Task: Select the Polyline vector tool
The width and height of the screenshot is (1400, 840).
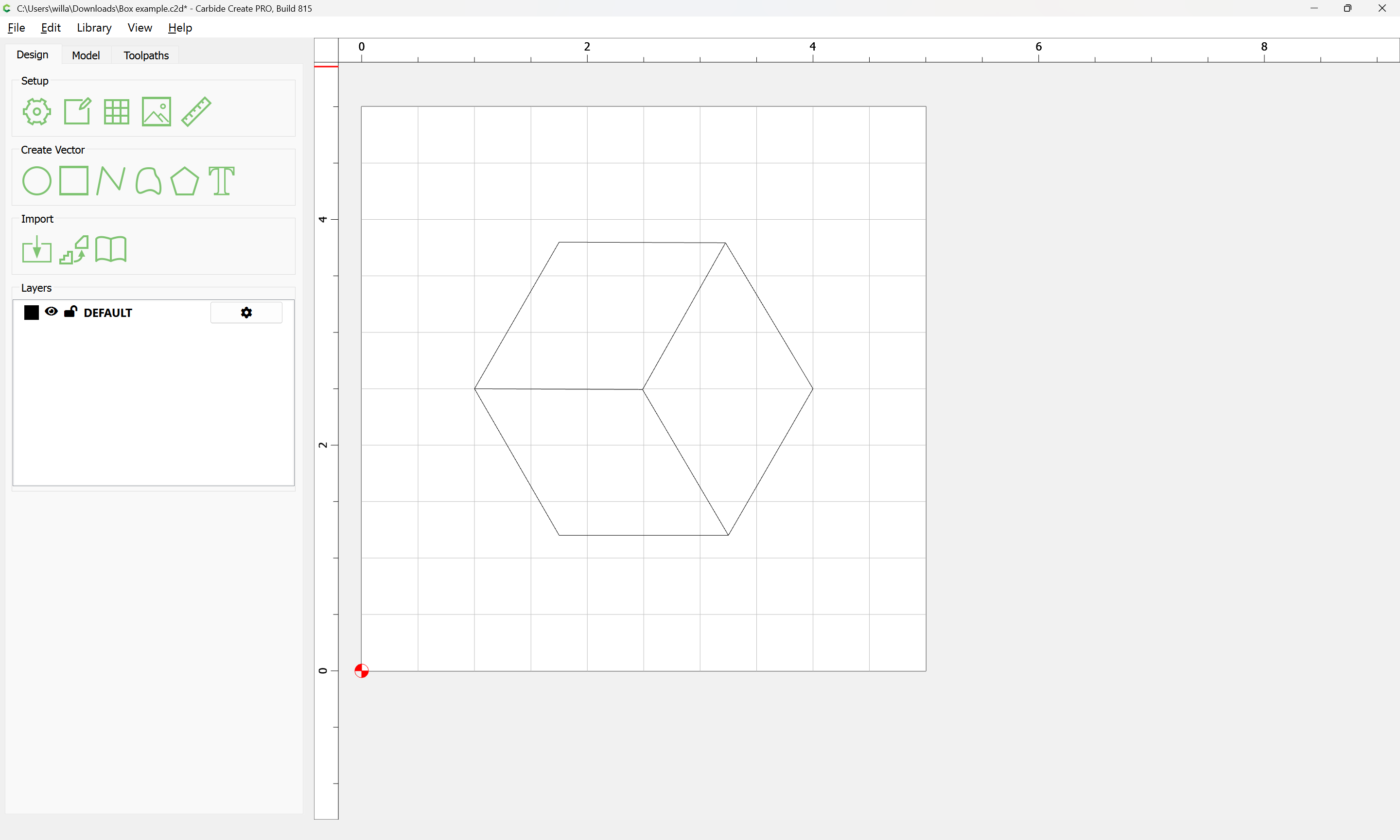Action: pyautogui.click(x=110, y=180)
